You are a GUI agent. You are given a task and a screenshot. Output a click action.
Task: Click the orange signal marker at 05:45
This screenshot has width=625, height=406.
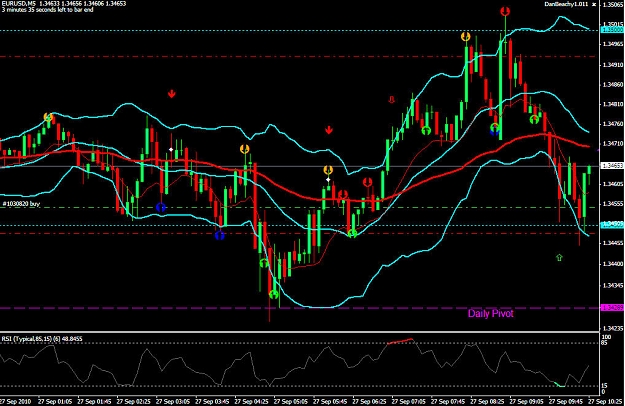coord(328,171)
